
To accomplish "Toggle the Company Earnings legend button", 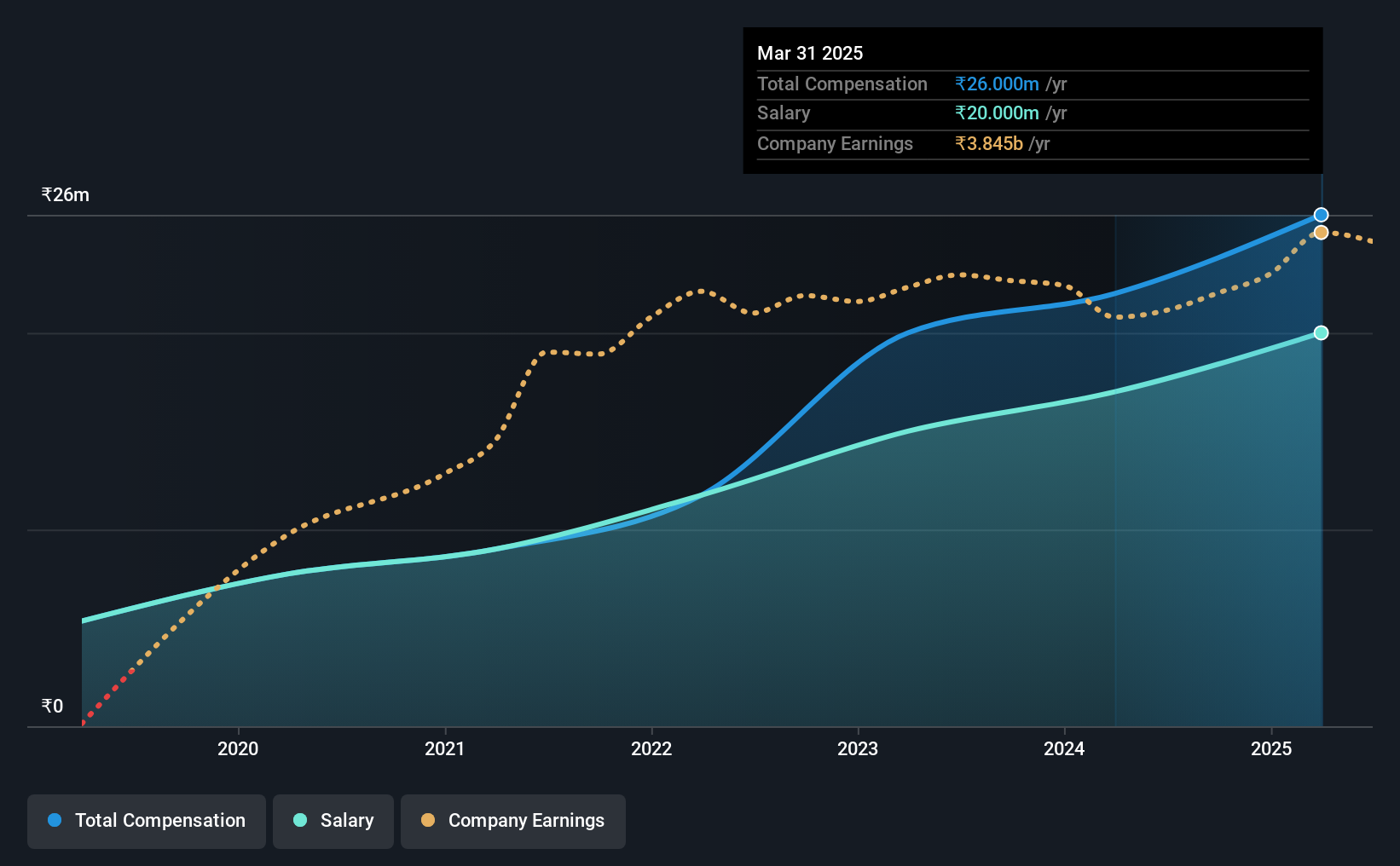I will [513, 821].
